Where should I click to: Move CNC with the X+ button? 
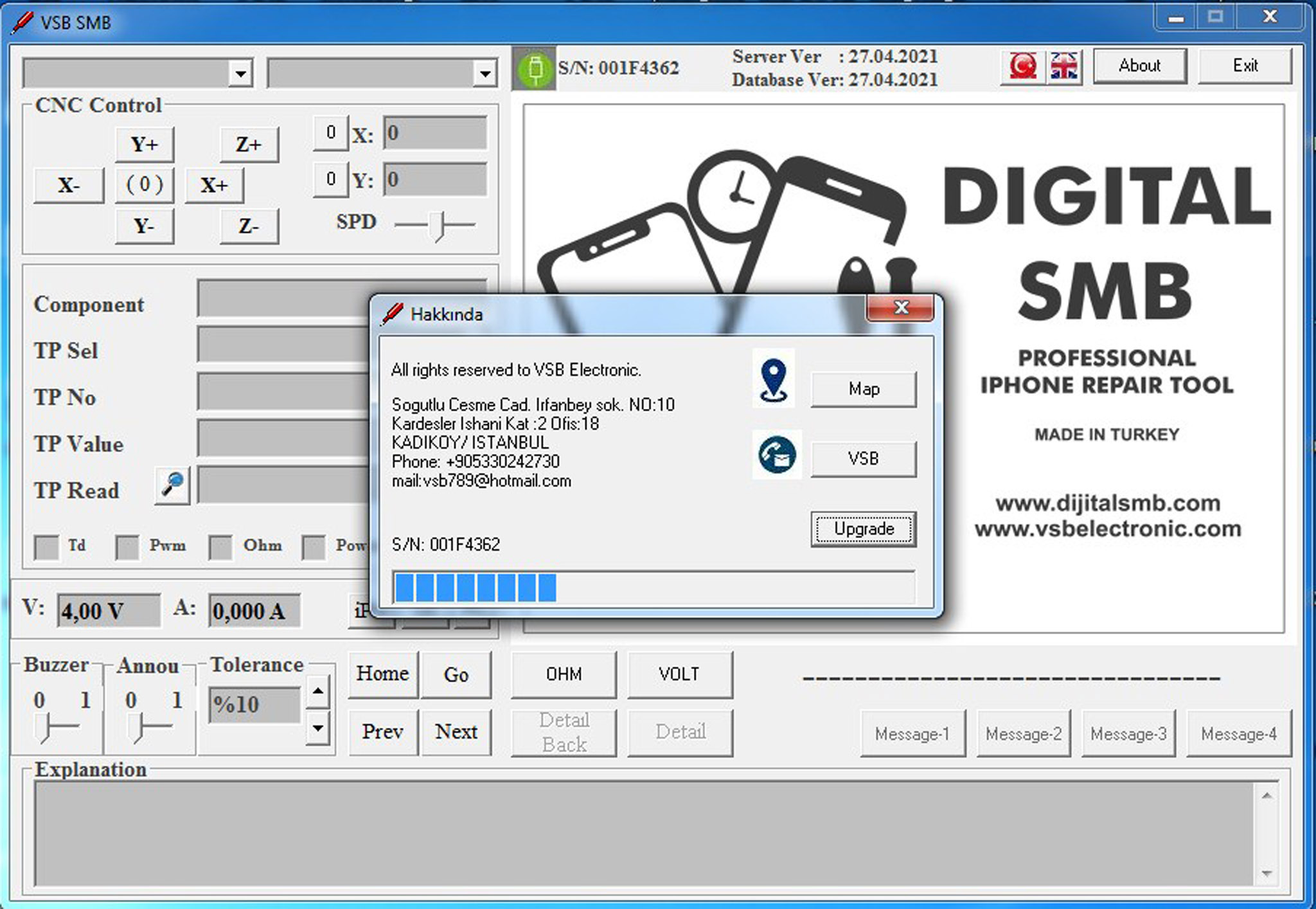tap(214, 185)
